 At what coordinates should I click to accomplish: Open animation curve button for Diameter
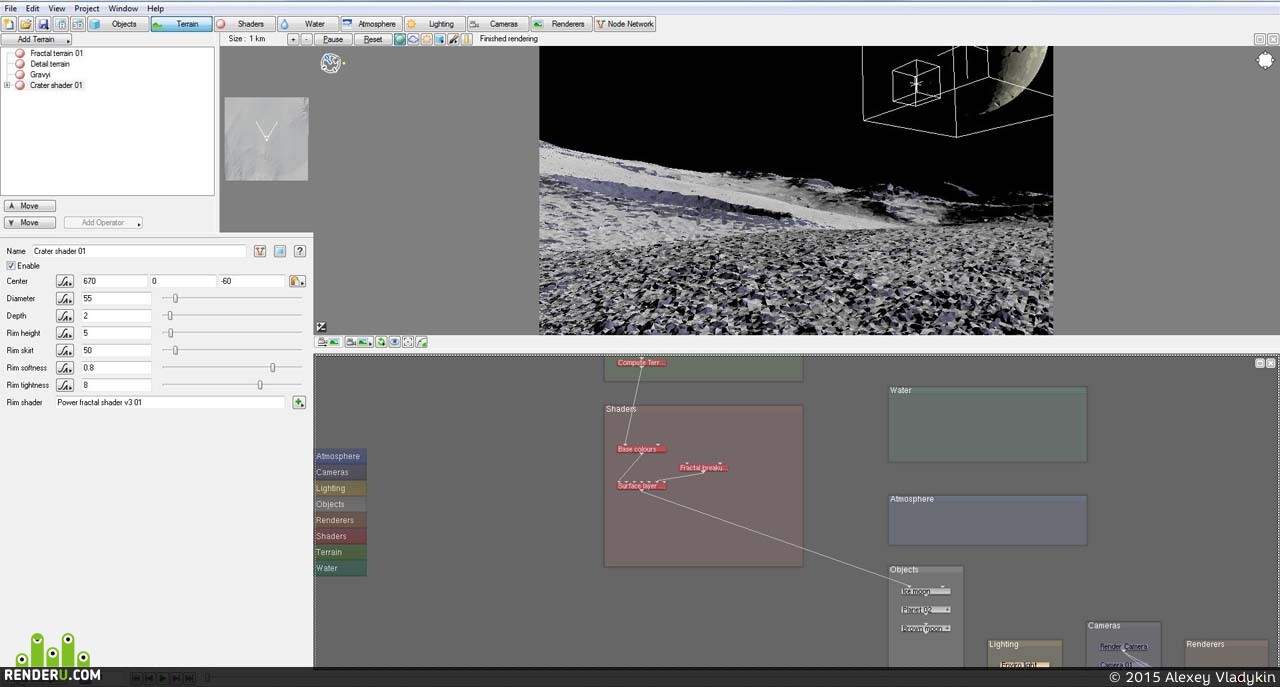click(65, 298)
